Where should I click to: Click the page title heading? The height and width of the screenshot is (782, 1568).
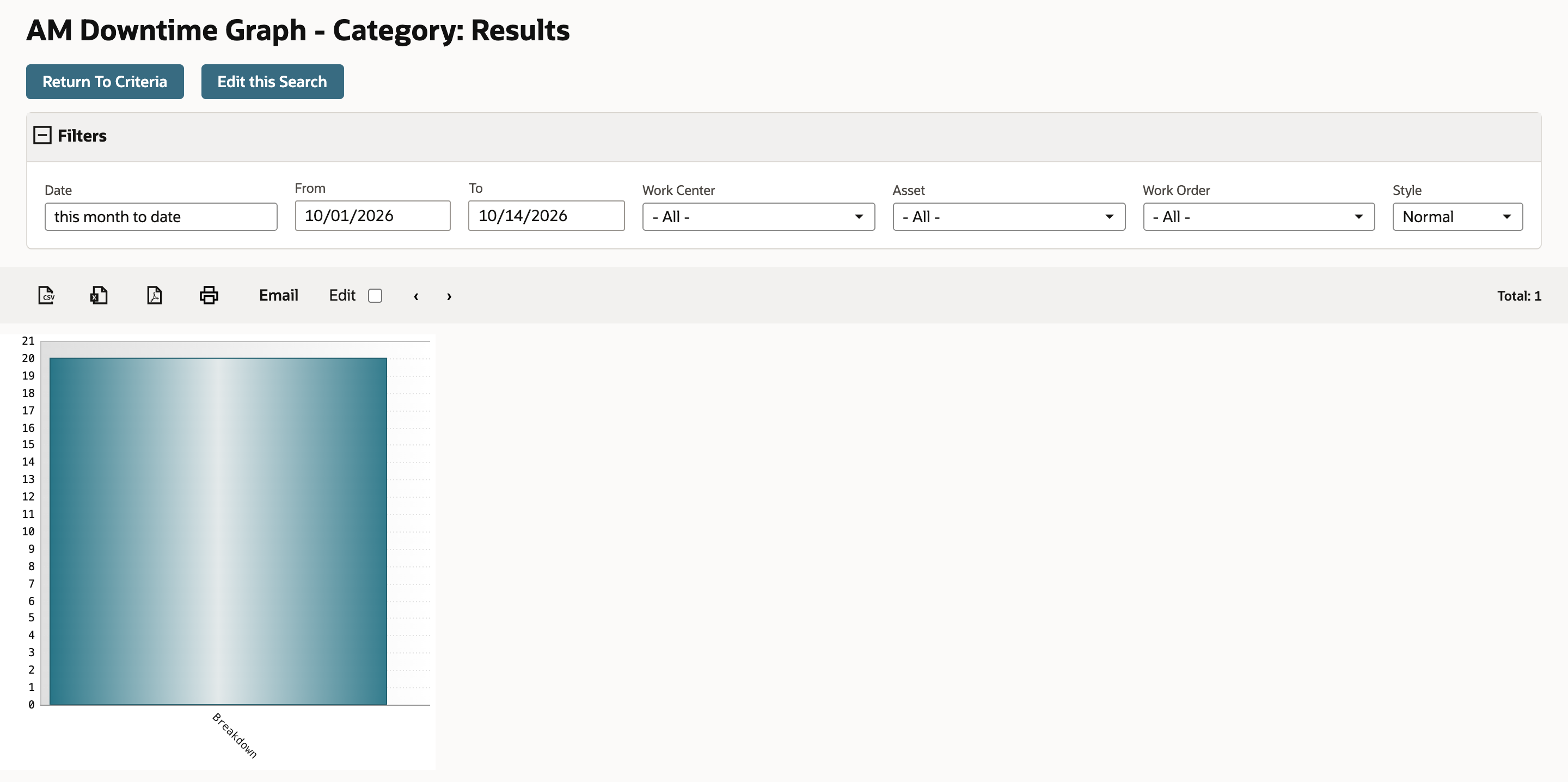click(x=298, y=30)
